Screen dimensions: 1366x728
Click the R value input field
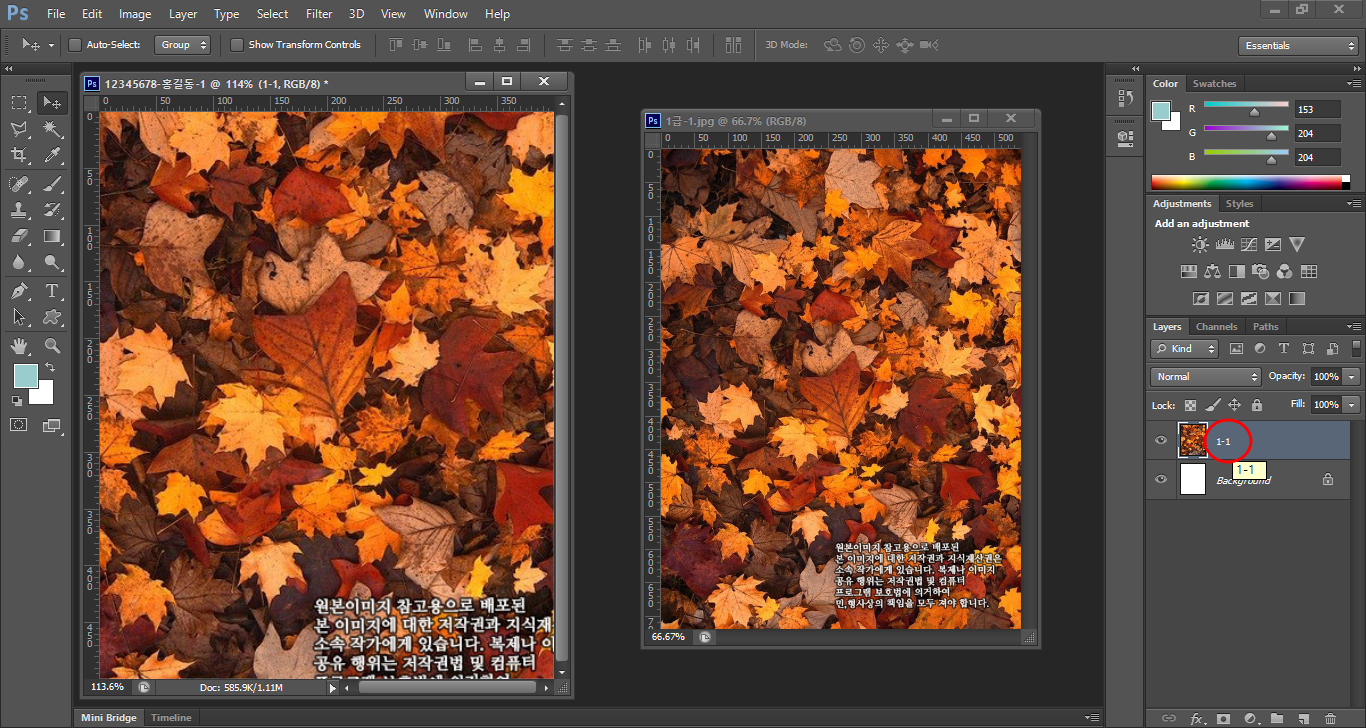click(1317, 109)
